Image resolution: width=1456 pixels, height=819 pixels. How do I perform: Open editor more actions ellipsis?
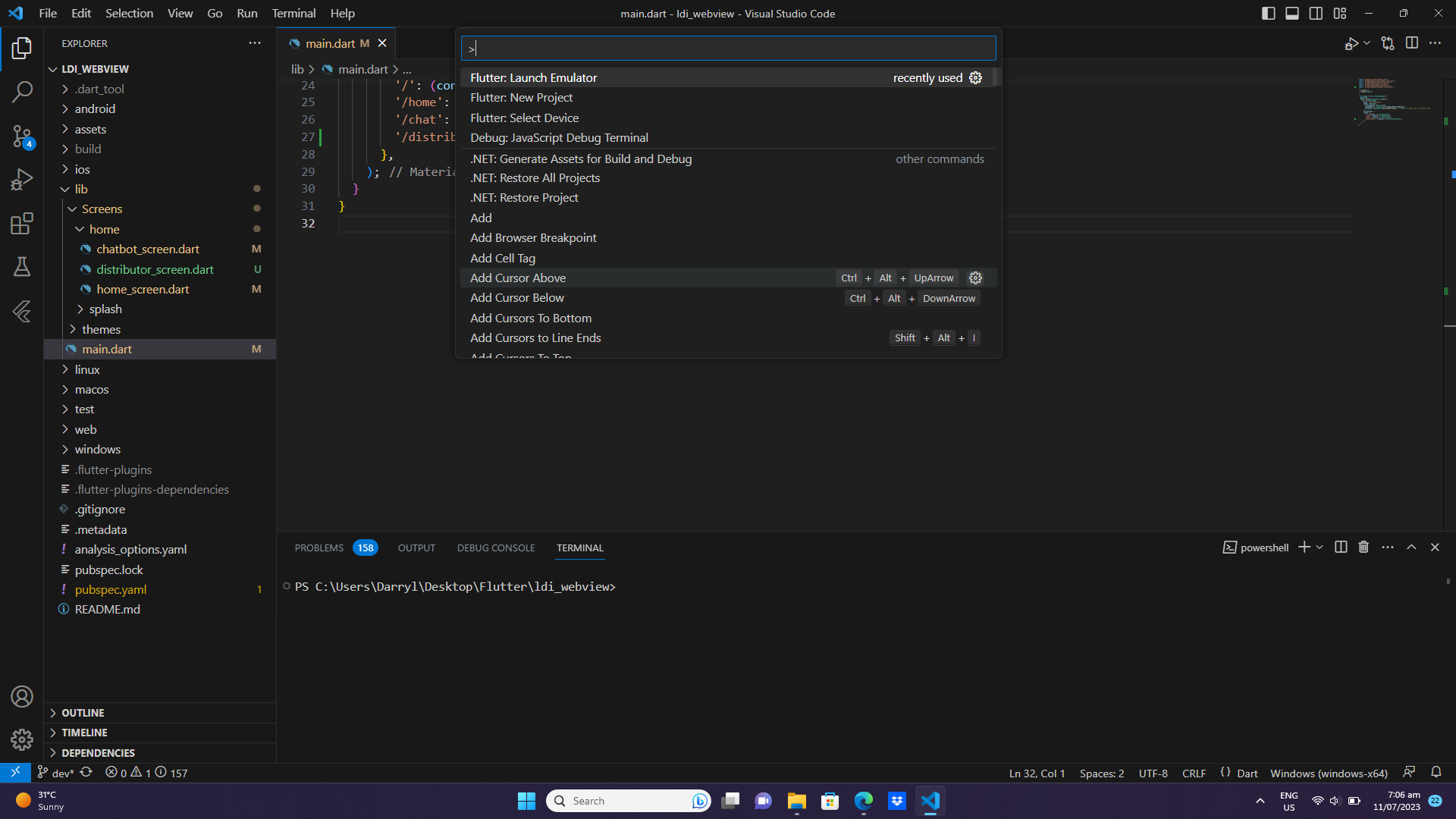click(1436, 43)
